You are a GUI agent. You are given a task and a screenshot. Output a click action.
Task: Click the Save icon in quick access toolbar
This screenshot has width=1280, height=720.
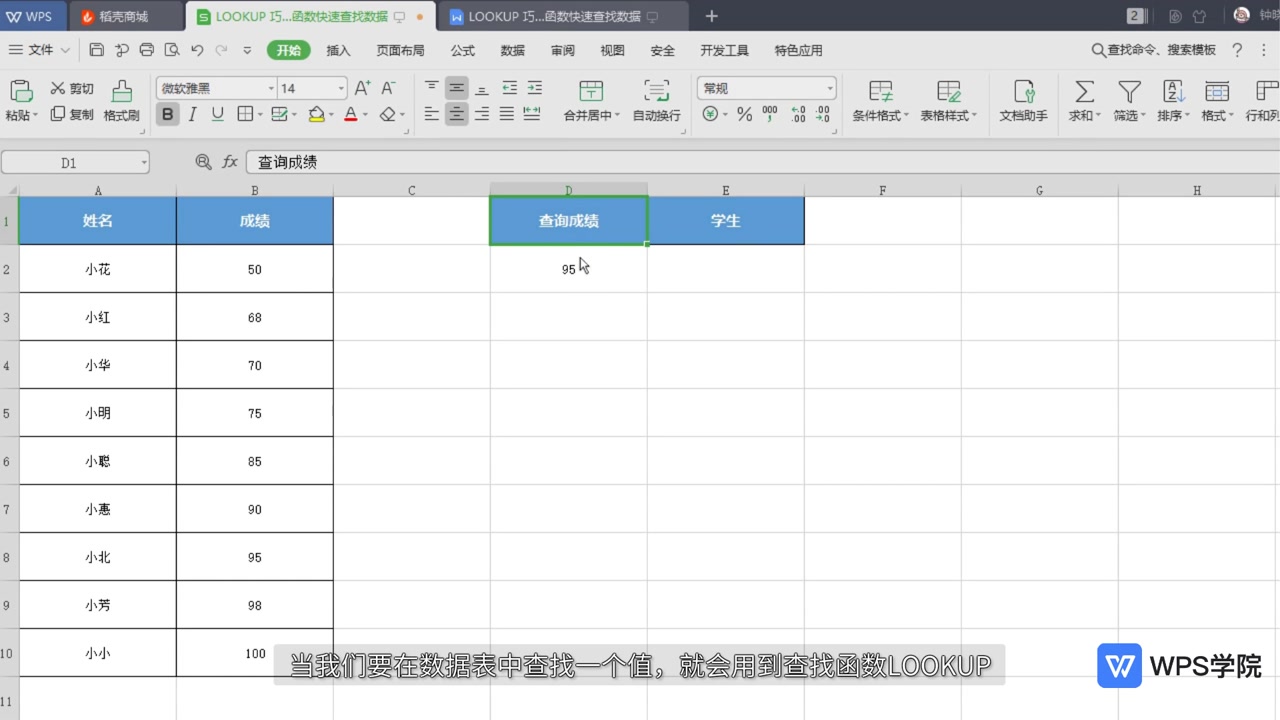click(x=97, y=50)
